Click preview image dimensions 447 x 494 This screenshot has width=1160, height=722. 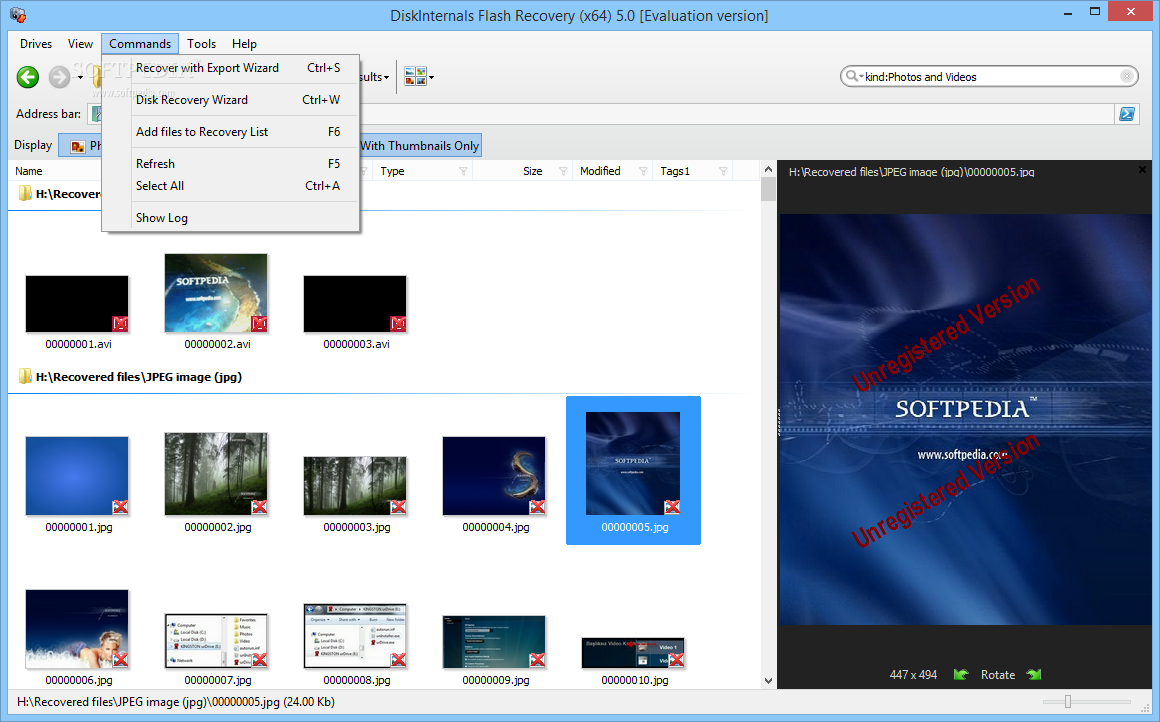[x=913, y=675]
